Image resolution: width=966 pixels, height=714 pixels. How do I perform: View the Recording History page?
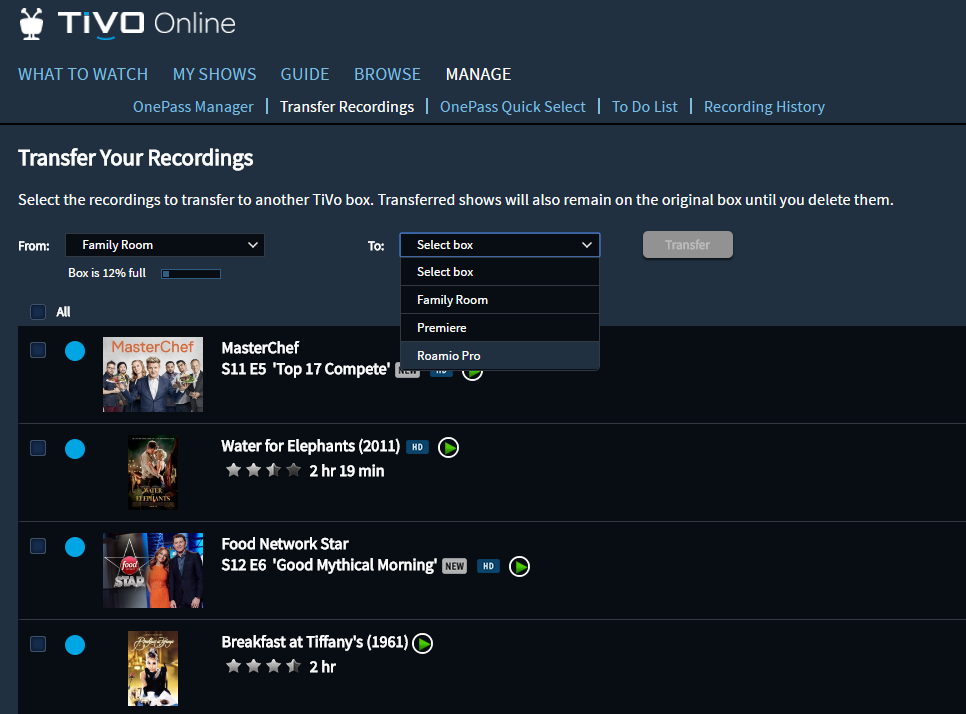pos(764,107)
